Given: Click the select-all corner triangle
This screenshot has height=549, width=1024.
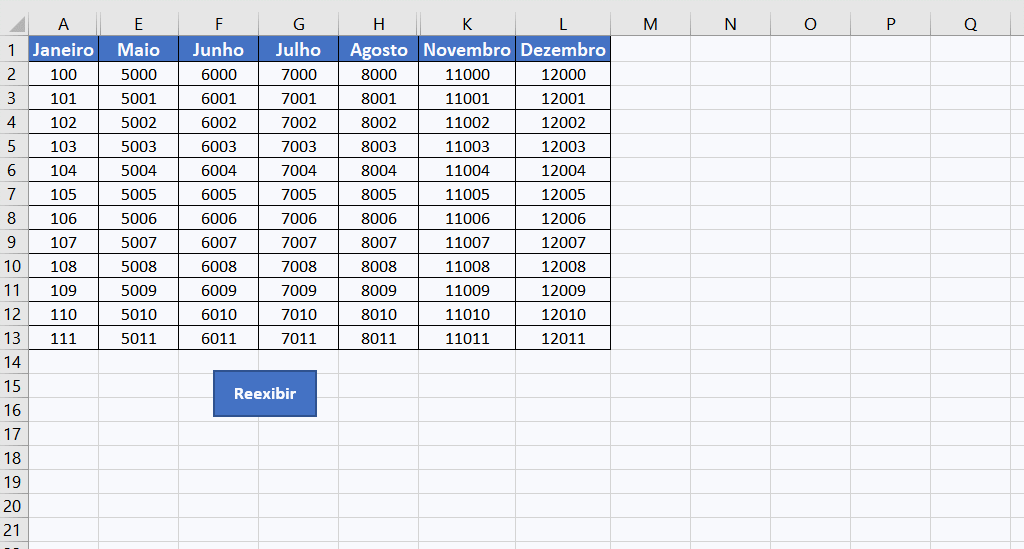Looking at the screenshot, I should [14, 24].
